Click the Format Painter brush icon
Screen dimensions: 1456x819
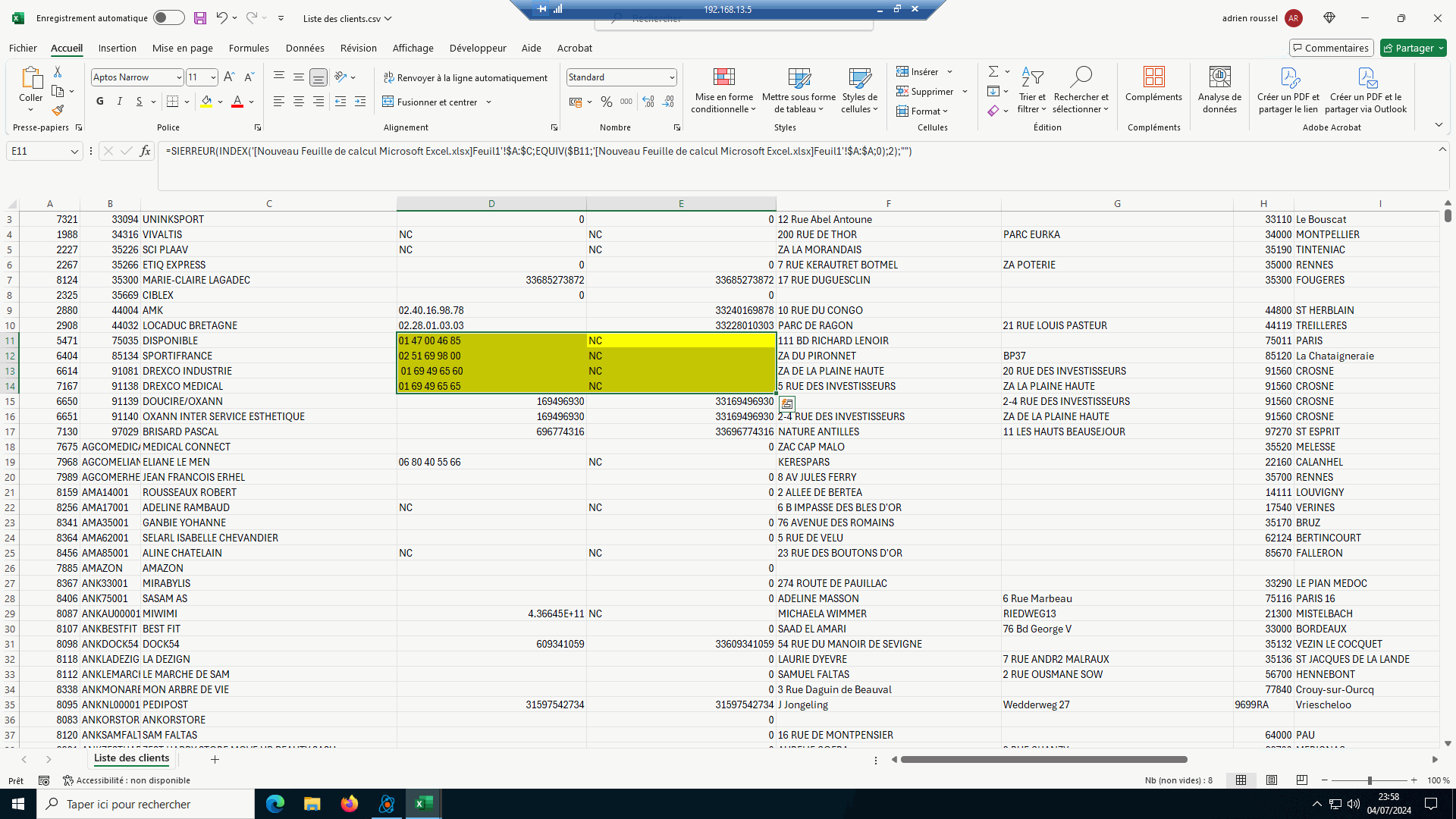(x=58, y=111)
